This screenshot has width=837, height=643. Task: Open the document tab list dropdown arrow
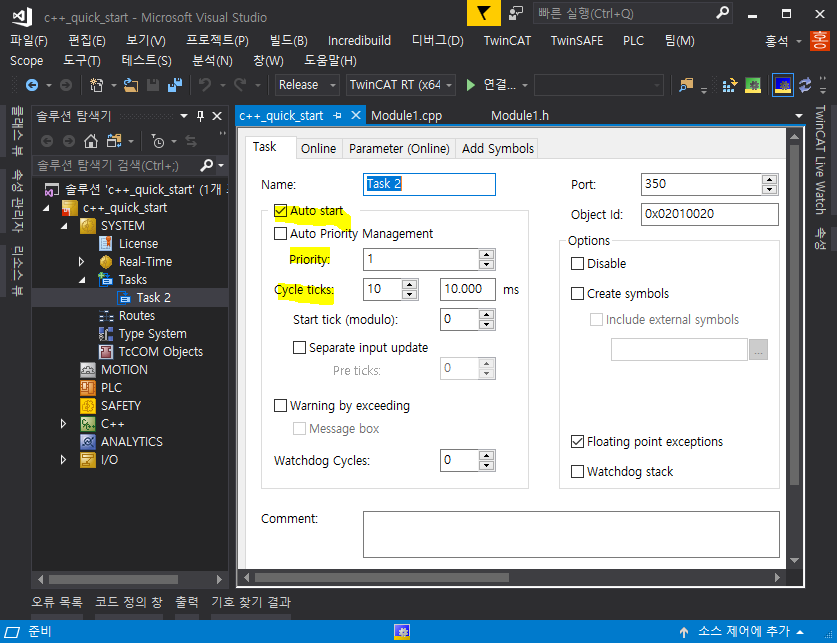799,116
